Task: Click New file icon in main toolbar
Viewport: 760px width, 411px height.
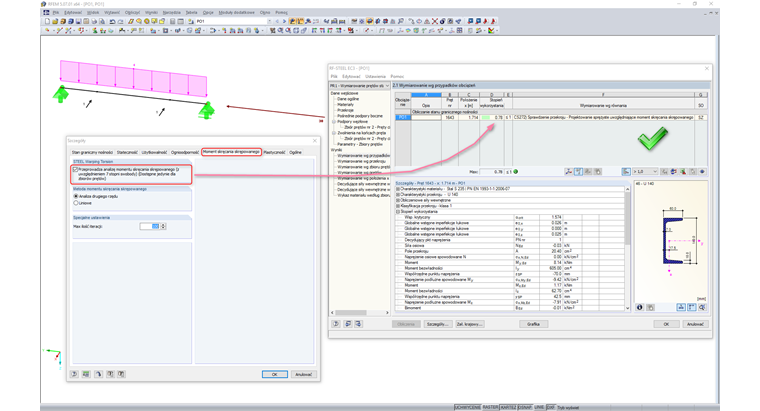Action: tap(47, 21)
